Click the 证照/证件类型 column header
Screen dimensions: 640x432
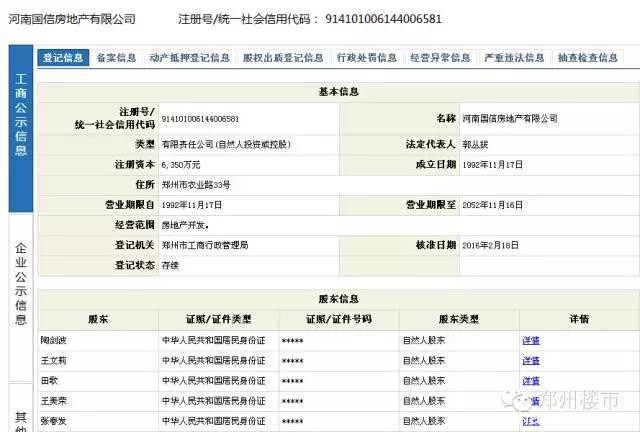click(218, 319)
